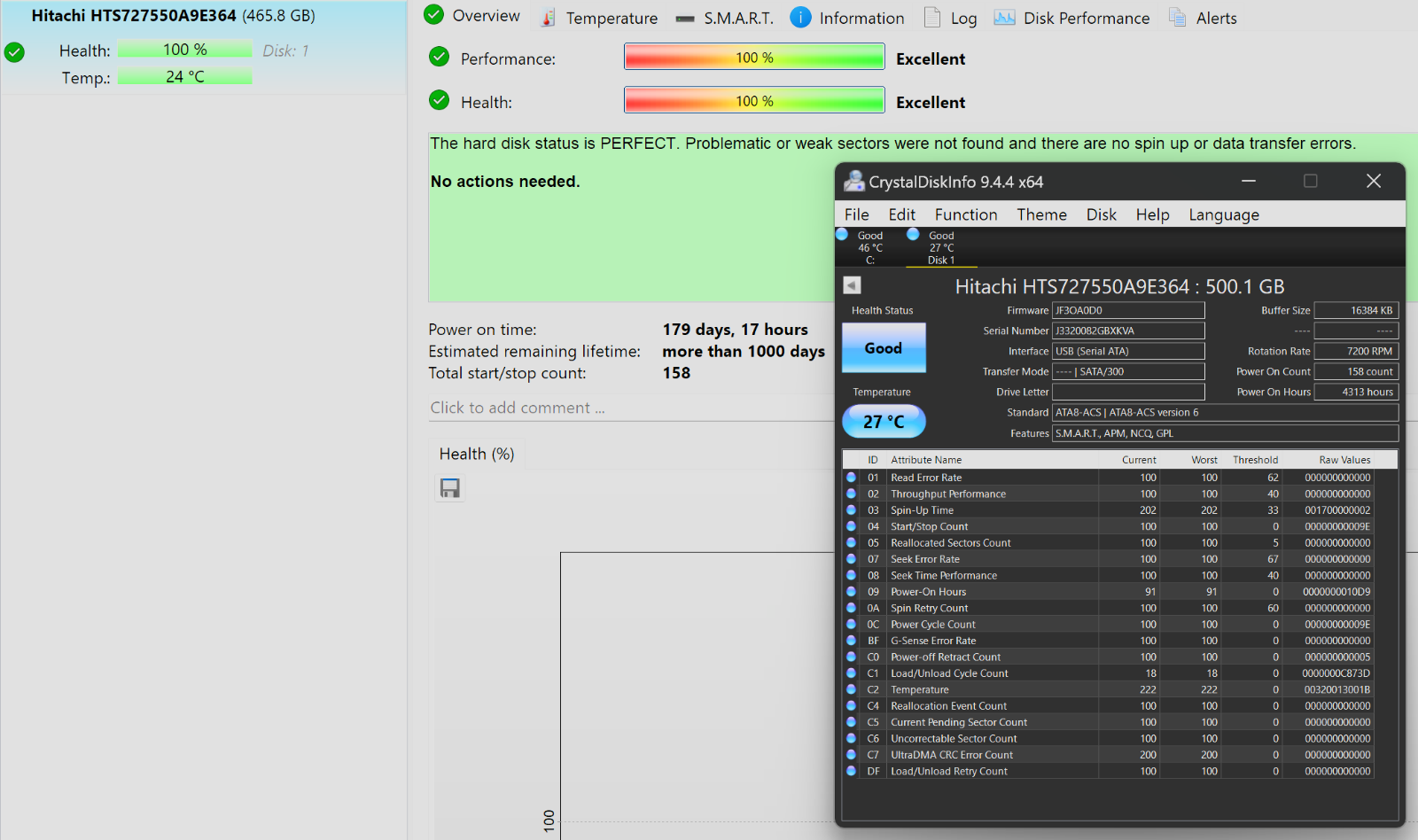Click the green check icon beside Health
This screenshot has width=1418, height=840.
[439, 100]
